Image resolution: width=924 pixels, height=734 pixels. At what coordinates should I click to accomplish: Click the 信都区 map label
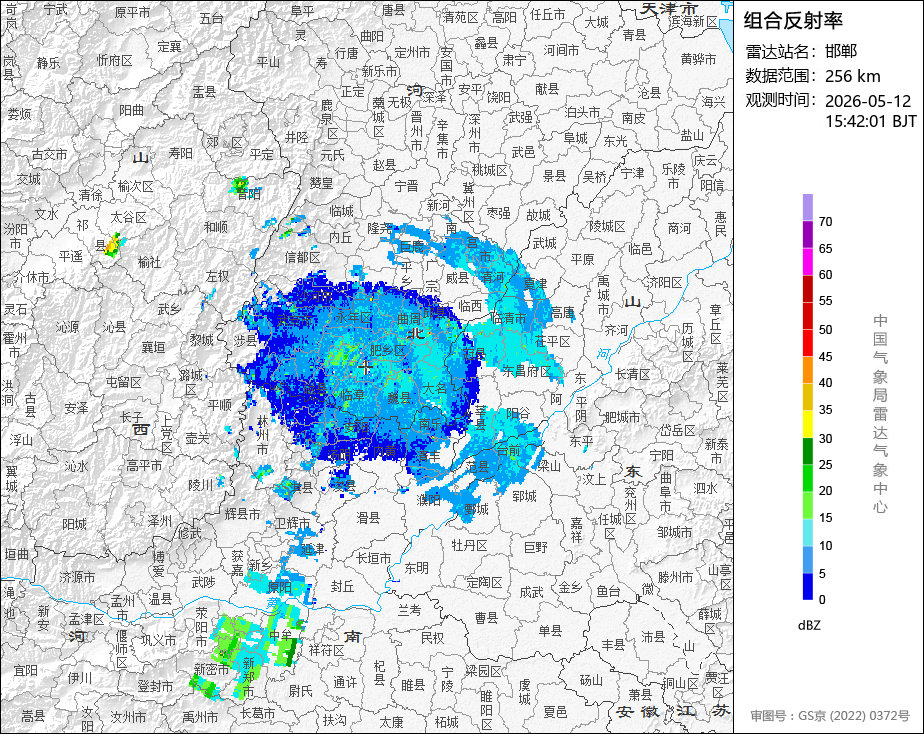tap(302, 257)
